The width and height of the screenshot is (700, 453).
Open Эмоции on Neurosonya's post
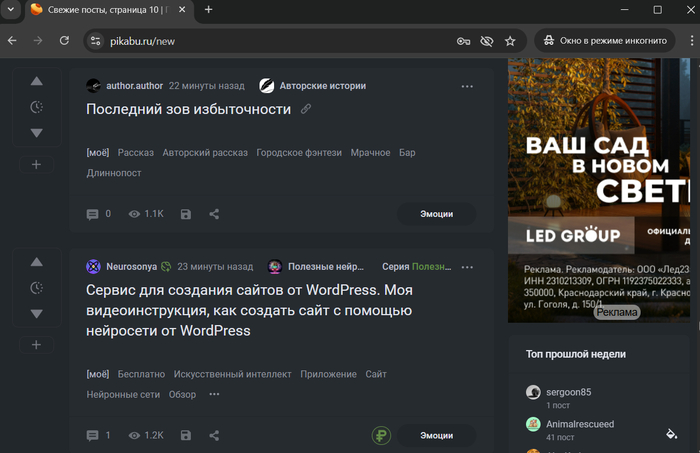[x=437, y=435]
